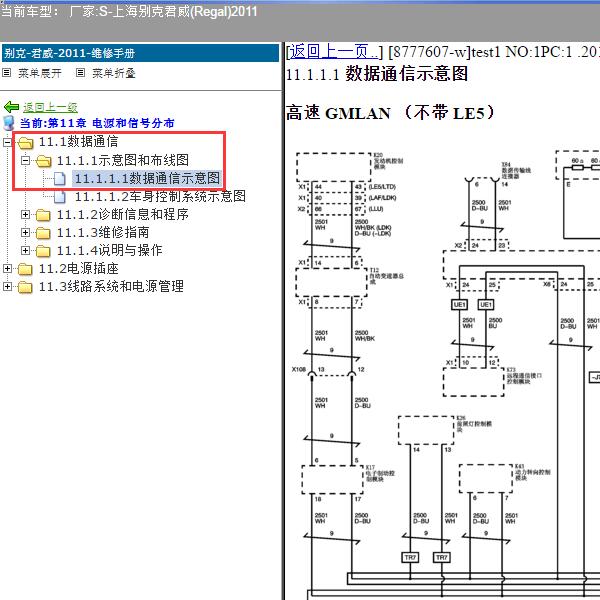Click the folder icon for 11.1.2诊断信息和程序
Image resolution: width=600 pixels, height=600 pixels.
[43, 215]
